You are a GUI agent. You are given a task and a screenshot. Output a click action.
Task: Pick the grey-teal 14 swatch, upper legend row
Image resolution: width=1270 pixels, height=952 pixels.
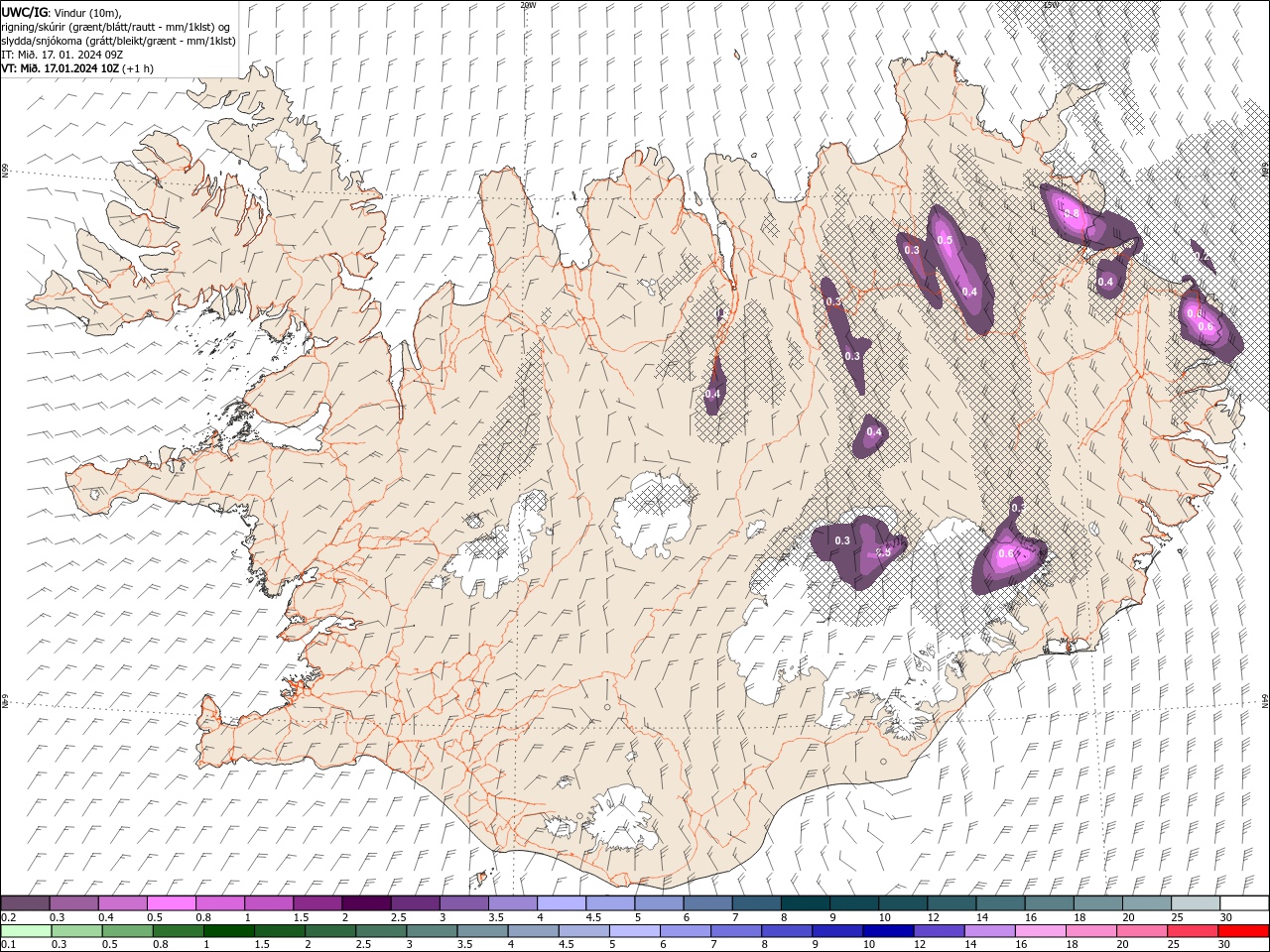999,903
